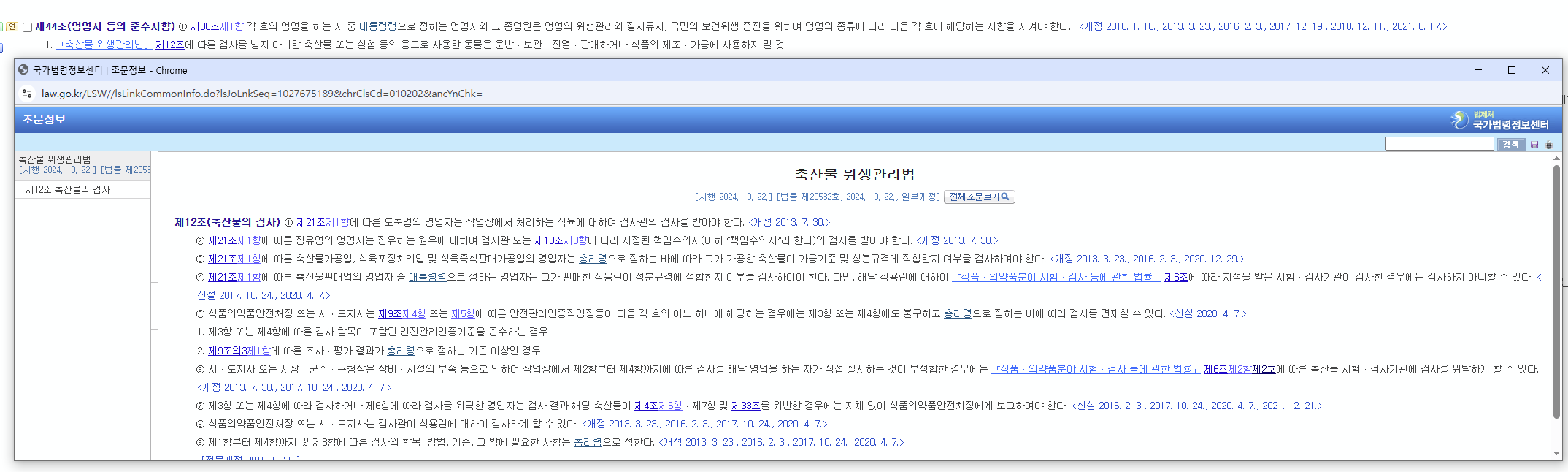Open 총리령 link in paragraph ③

pyautogui.click(x=593, y=259)
